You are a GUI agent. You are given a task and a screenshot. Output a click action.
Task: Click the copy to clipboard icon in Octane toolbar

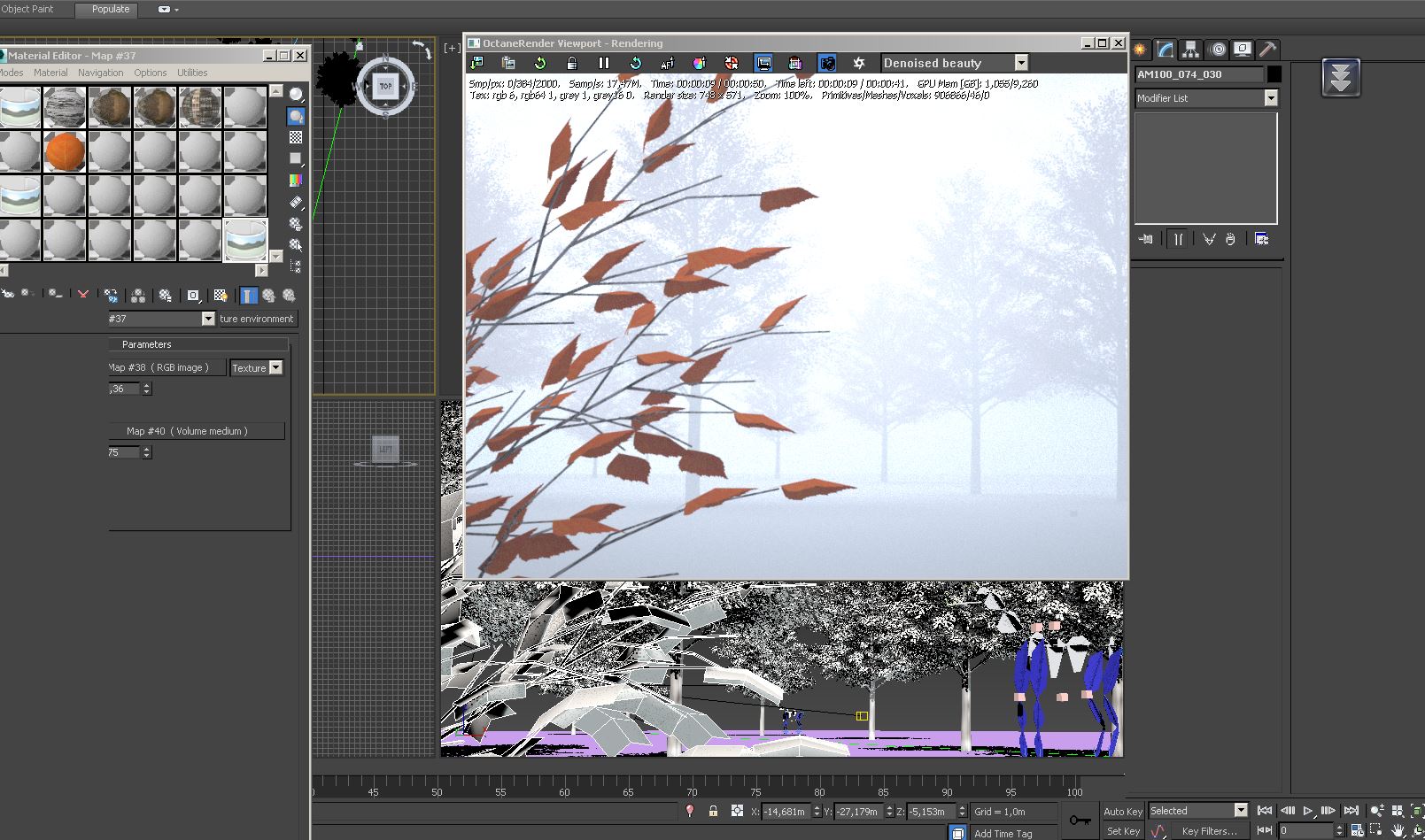(x=508, y=63)
